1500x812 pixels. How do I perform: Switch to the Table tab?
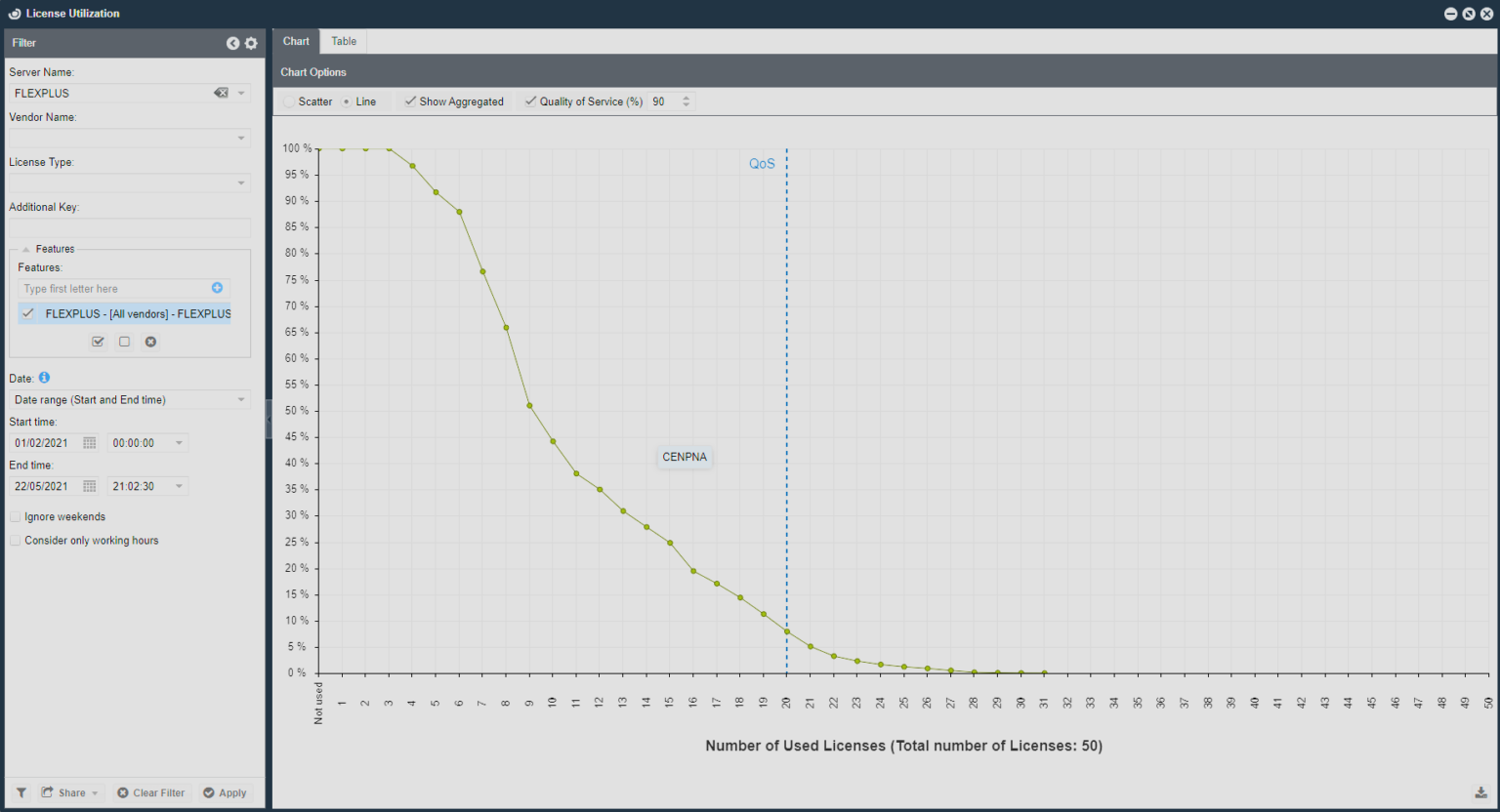point(343,41)
